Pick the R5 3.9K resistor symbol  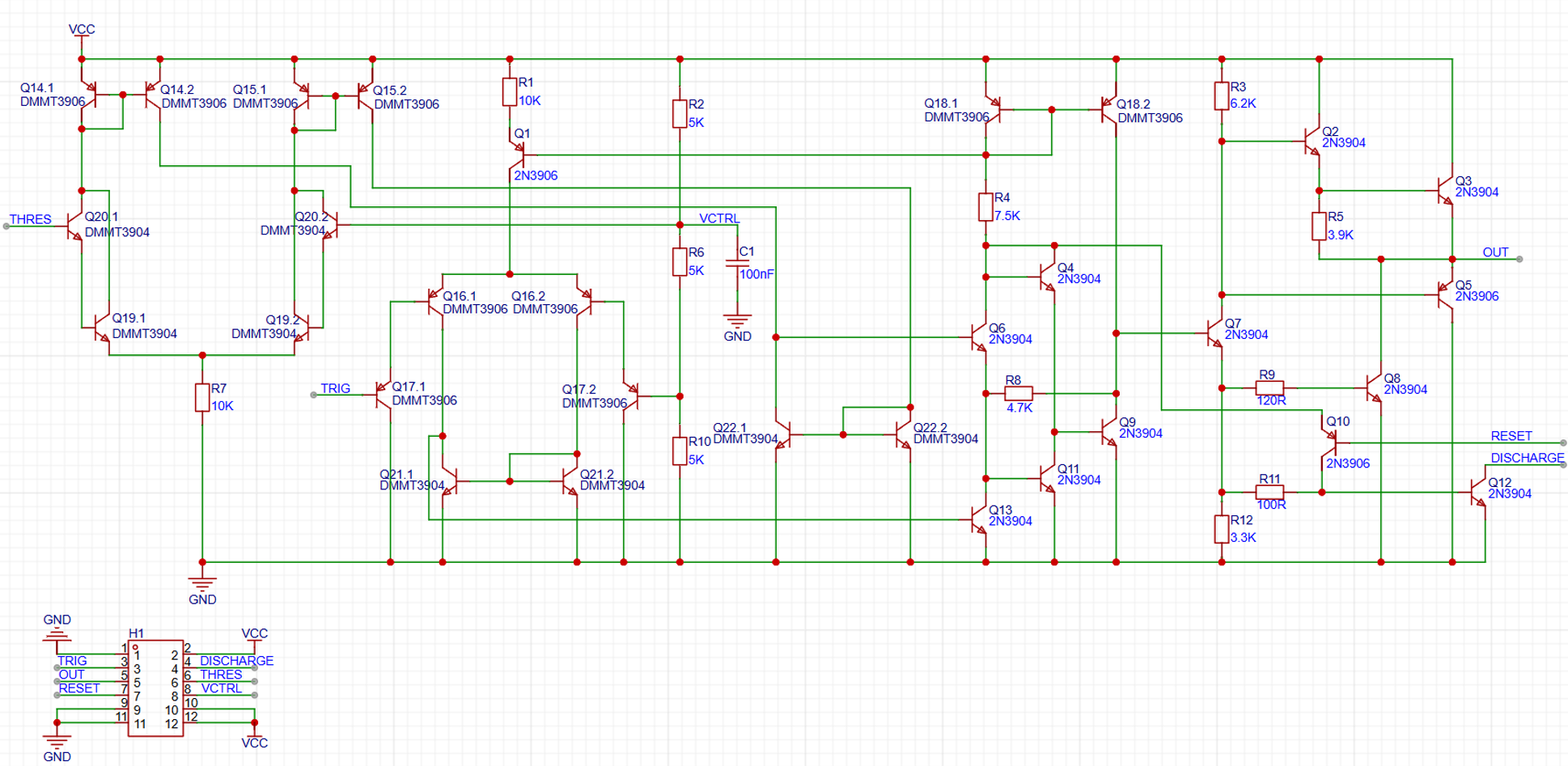coord(1319,226)
